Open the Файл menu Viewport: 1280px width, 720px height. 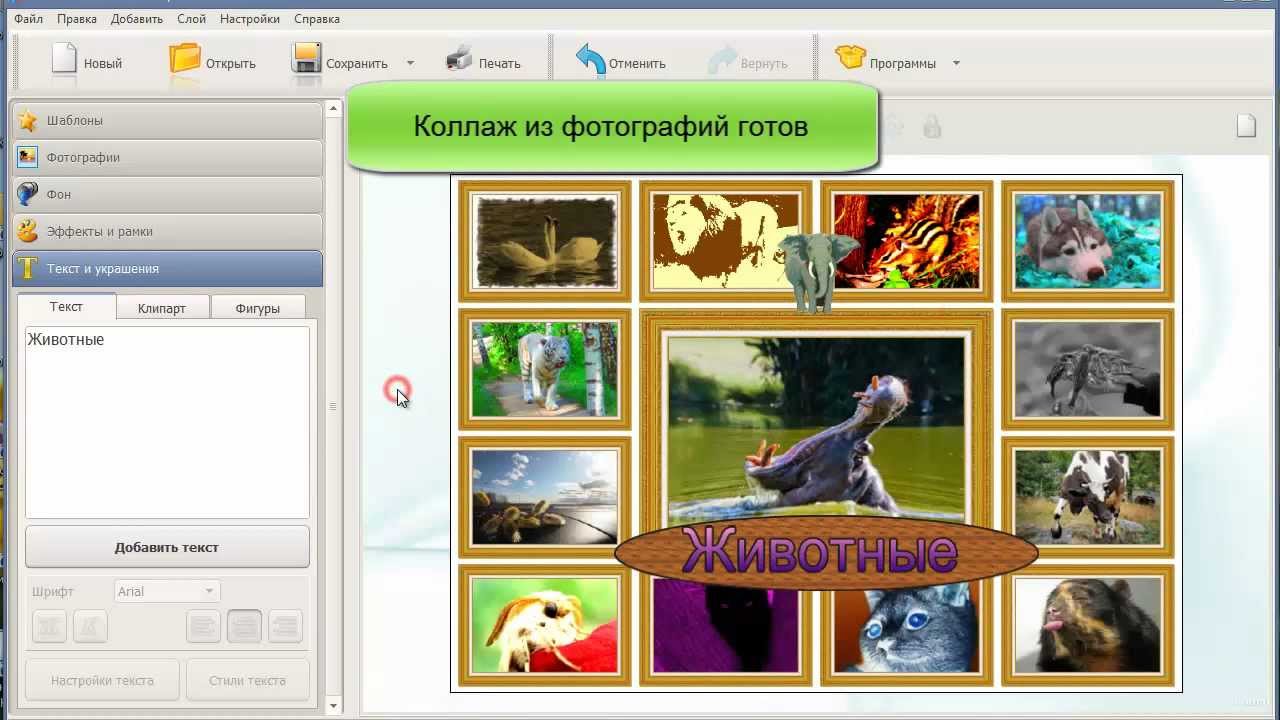[28, 19]
